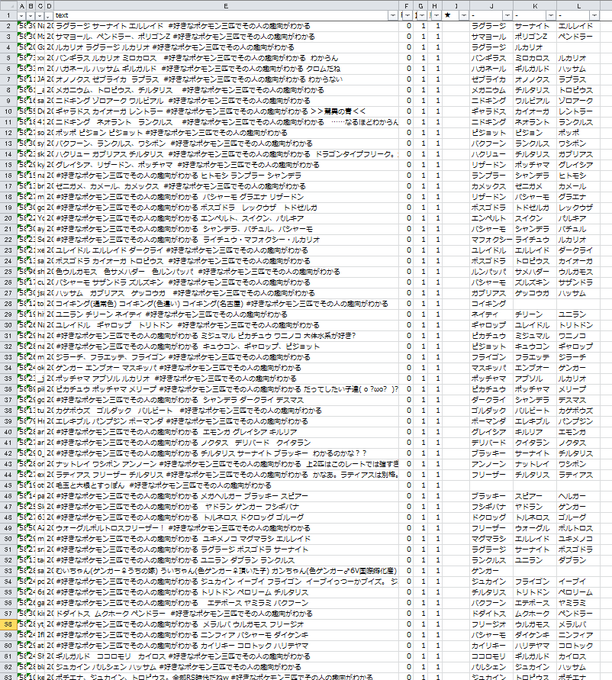This screenshot has height=680, width=612.
Task: Click the text cell in row 45 column E
Action: [226, 485]
